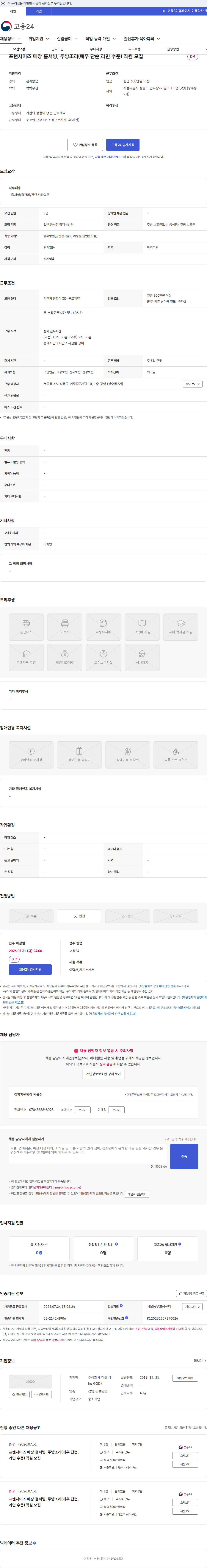Click the 주택자금 지원 icon
The image size is (207, 1568).
(26, 657)
